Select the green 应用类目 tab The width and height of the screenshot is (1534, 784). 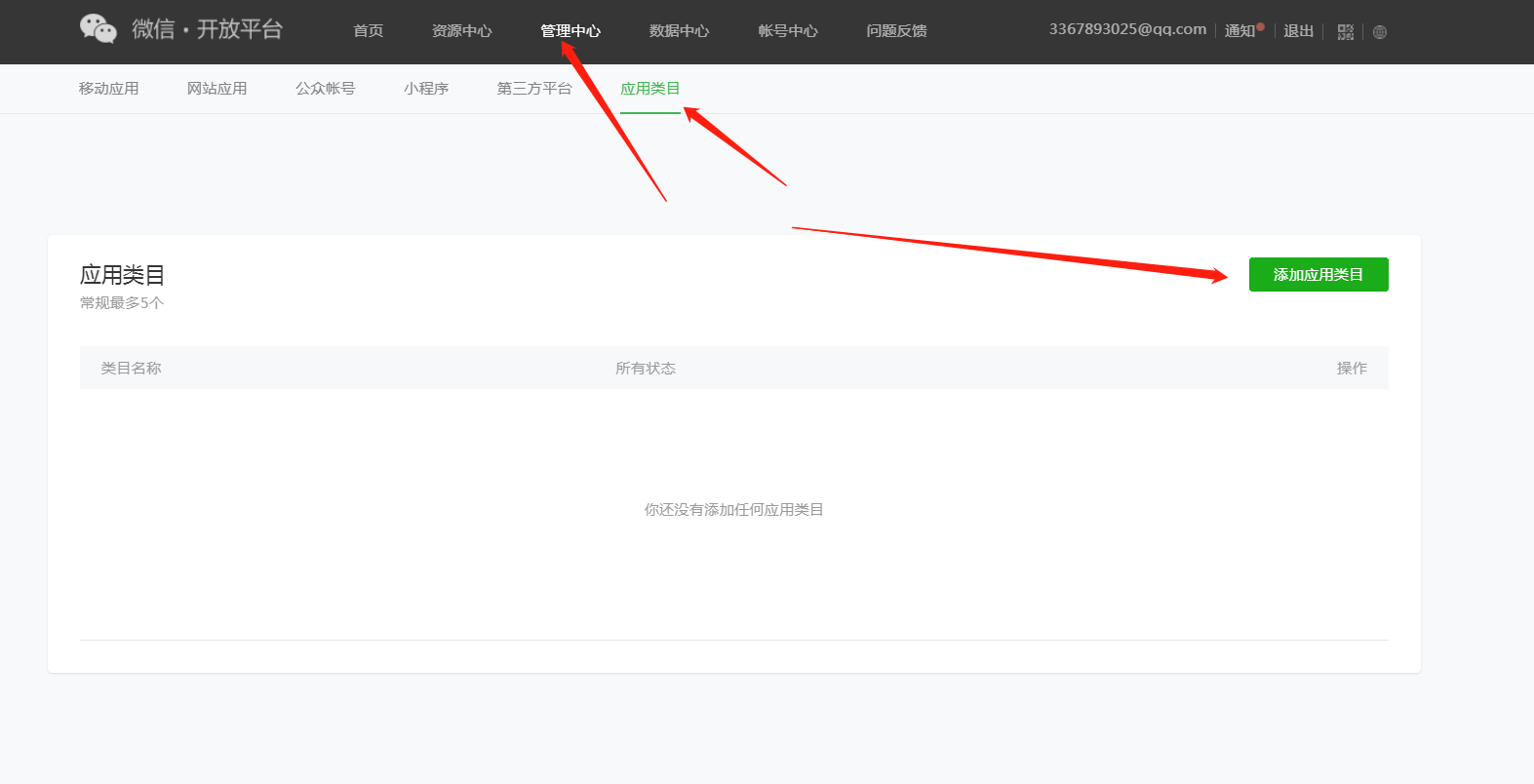coord(650,89)
